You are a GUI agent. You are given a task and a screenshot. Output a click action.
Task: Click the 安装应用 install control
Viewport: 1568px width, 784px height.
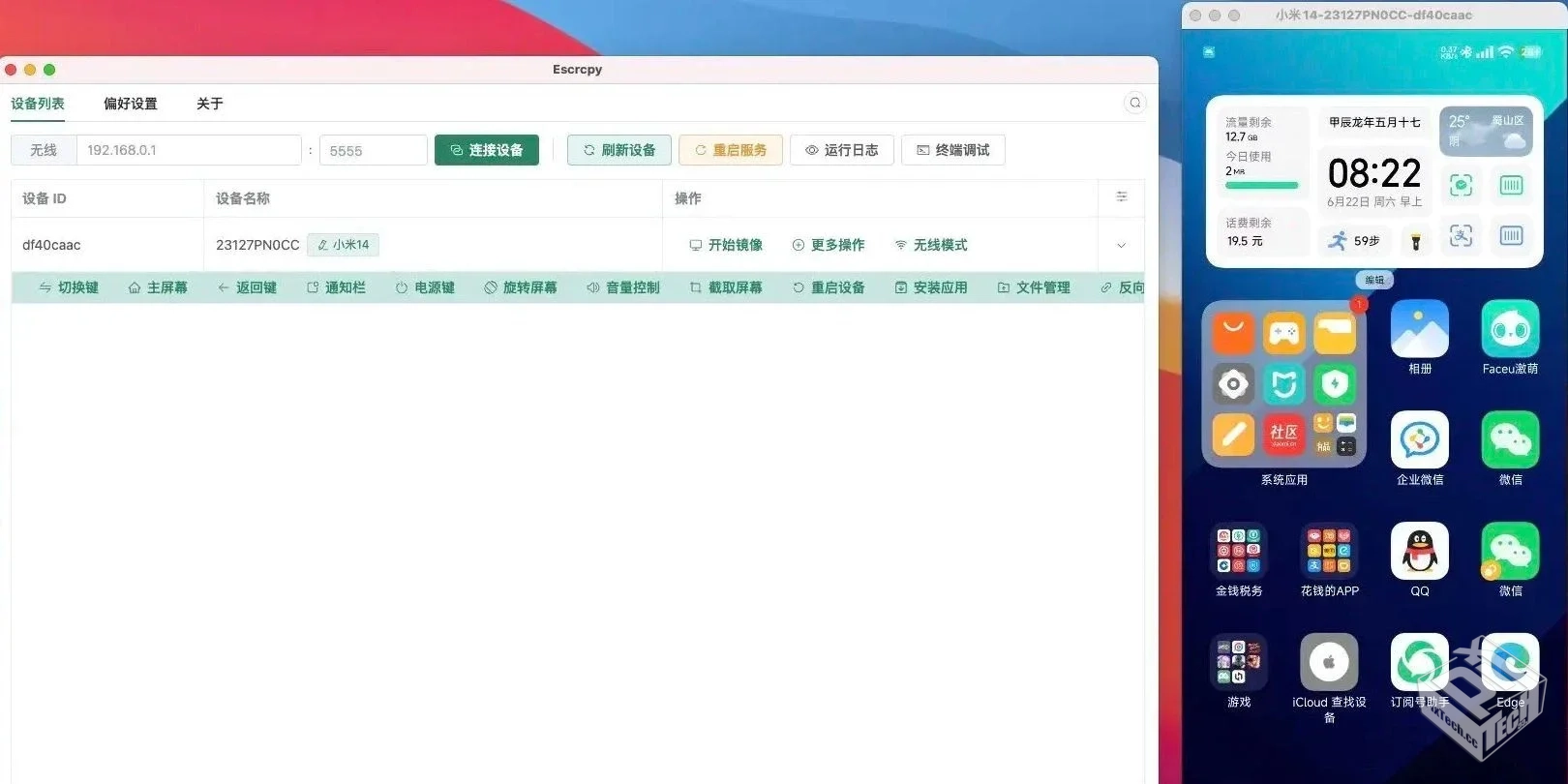[x=931, y=287]
